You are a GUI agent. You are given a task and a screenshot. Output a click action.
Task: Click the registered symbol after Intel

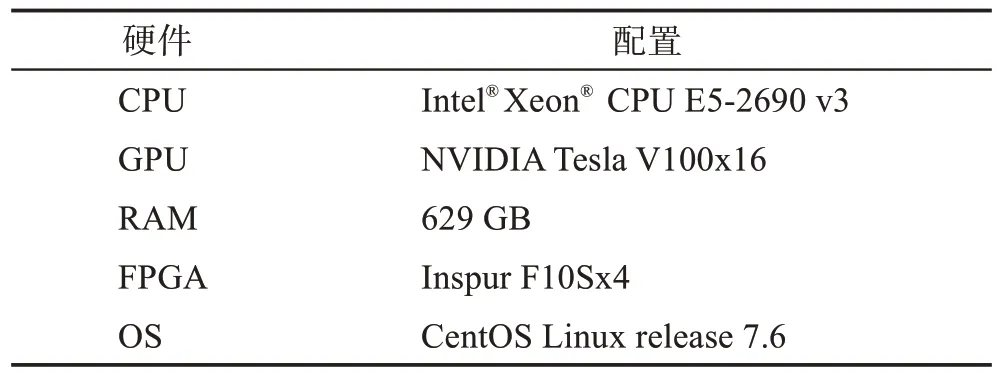pyautogui.click(x=491, y=92)
